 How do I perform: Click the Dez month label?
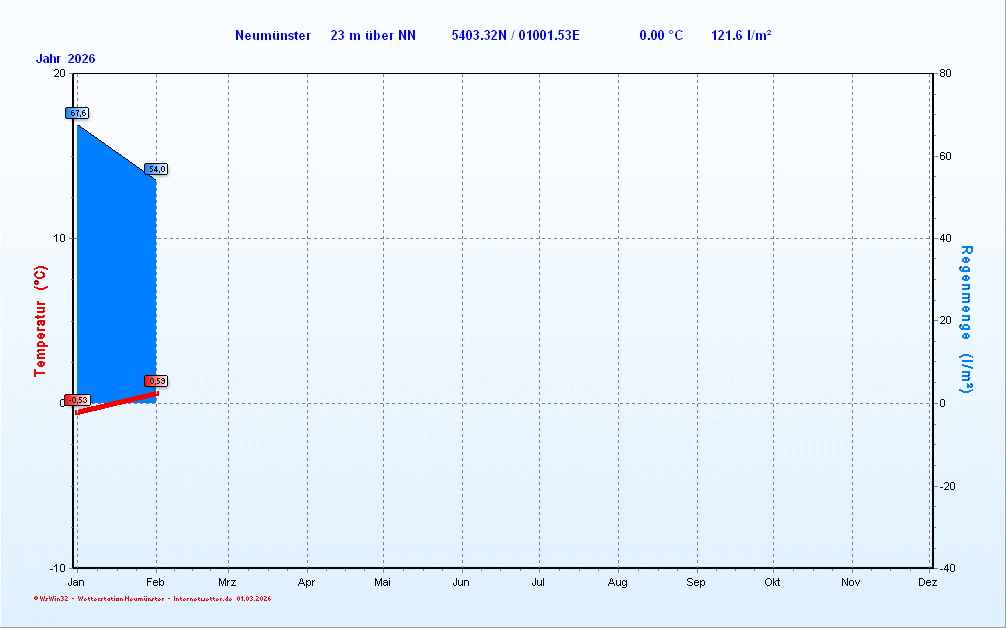927,582
